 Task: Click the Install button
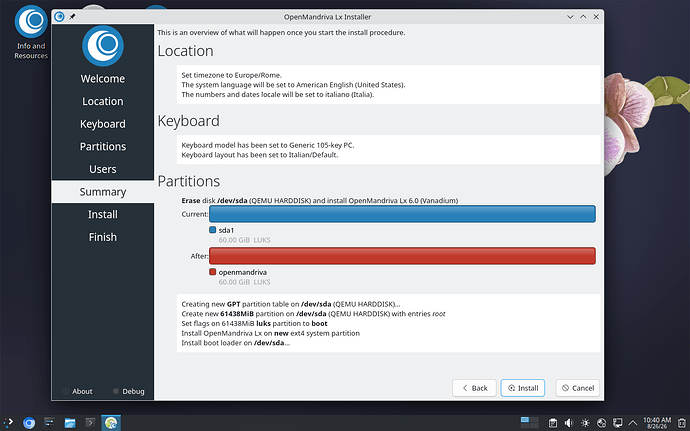click(523, 388)
